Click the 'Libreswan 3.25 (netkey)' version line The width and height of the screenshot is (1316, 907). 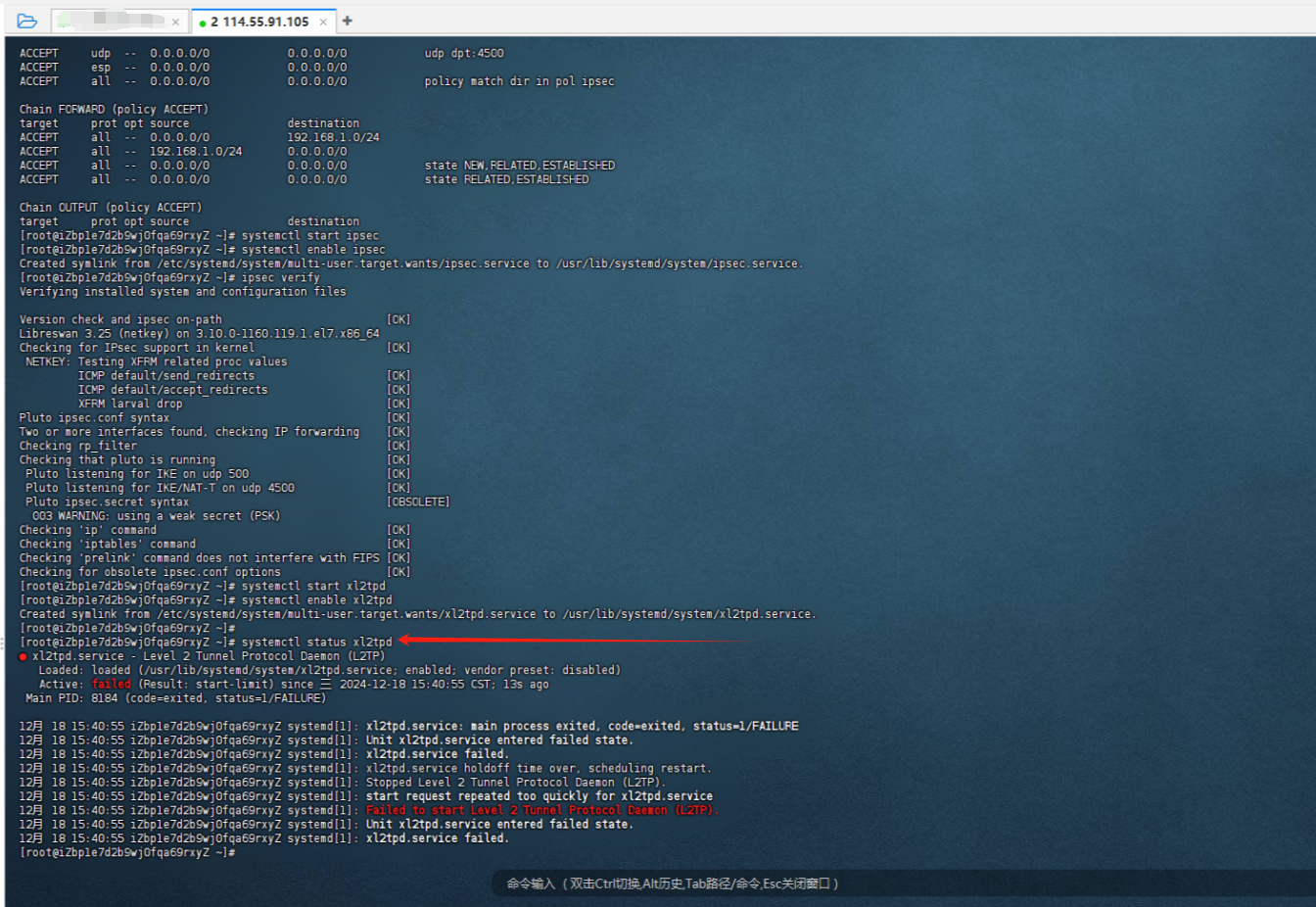pos(199,334)
